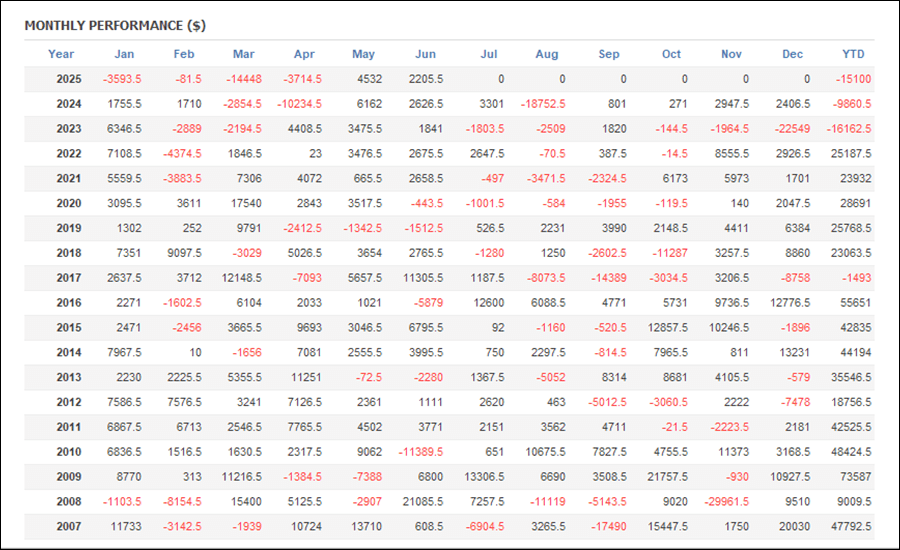Click the 2018 October value -11287
The image size is (900, 550).
670,253
